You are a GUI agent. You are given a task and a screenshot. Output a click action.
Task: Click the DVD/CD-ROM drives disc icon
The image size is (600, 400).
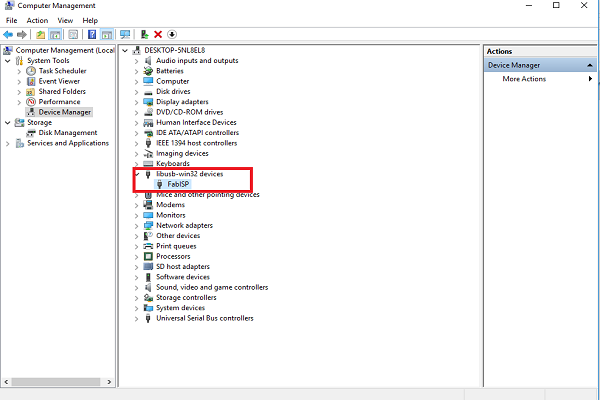pos(148,112)
